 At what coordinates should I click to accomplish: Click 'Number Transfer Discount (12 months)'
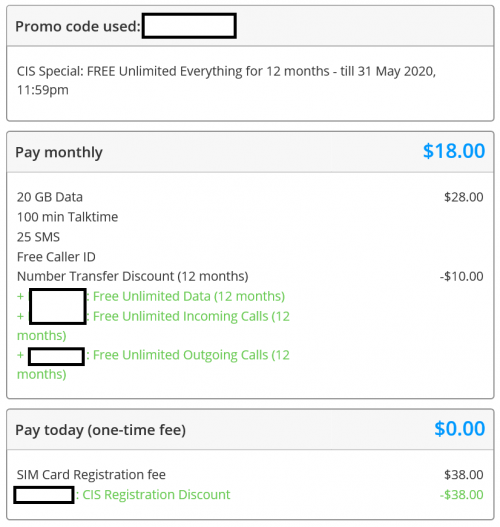click(x=133, y=277)
